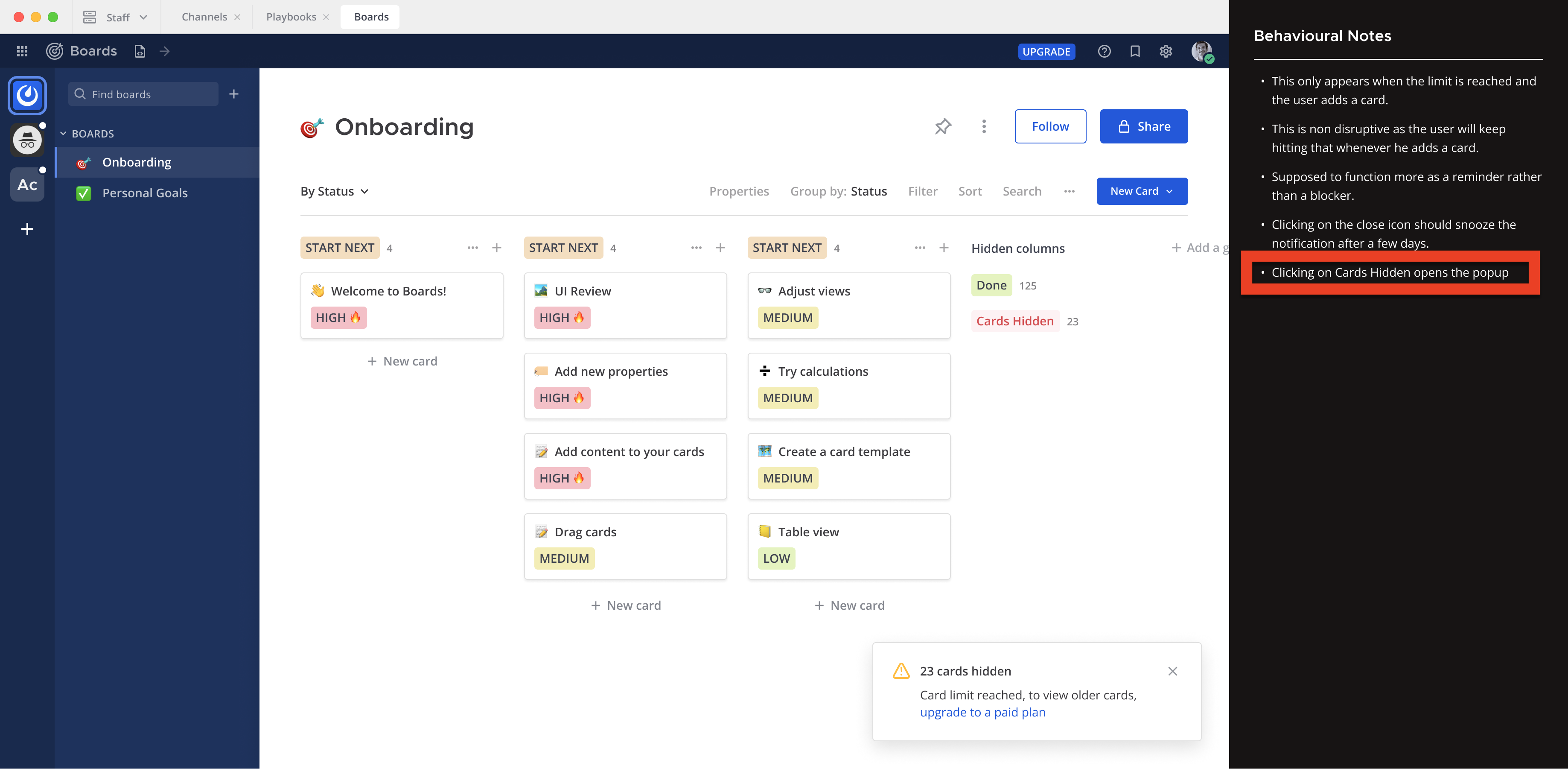Screen dimensions: 1568x769
Task: Pin the Onboarding board
Action: pos(943,127)
